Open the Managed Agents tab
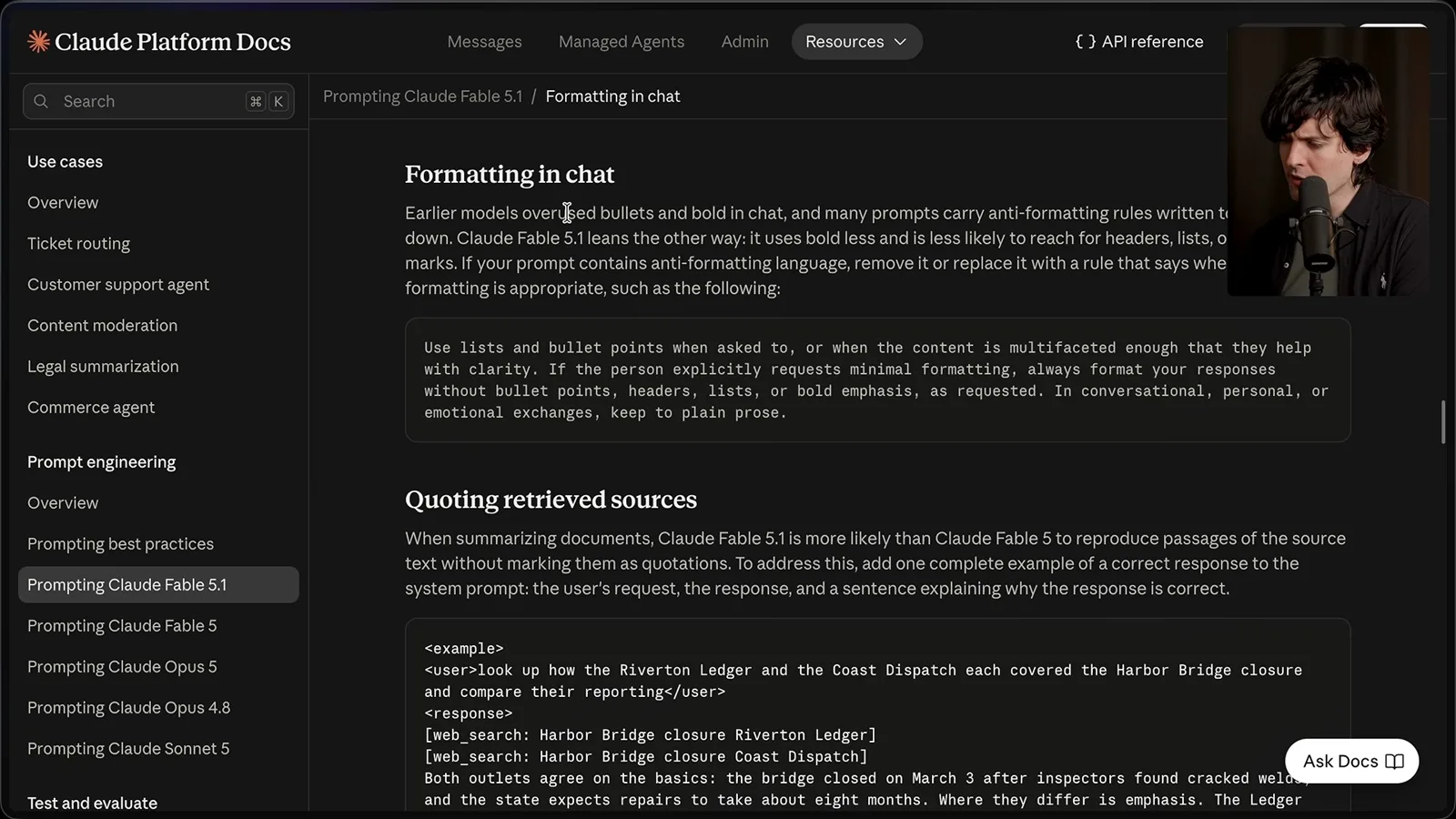This screenshot has width=1456, height=819. tap(622, 42)
